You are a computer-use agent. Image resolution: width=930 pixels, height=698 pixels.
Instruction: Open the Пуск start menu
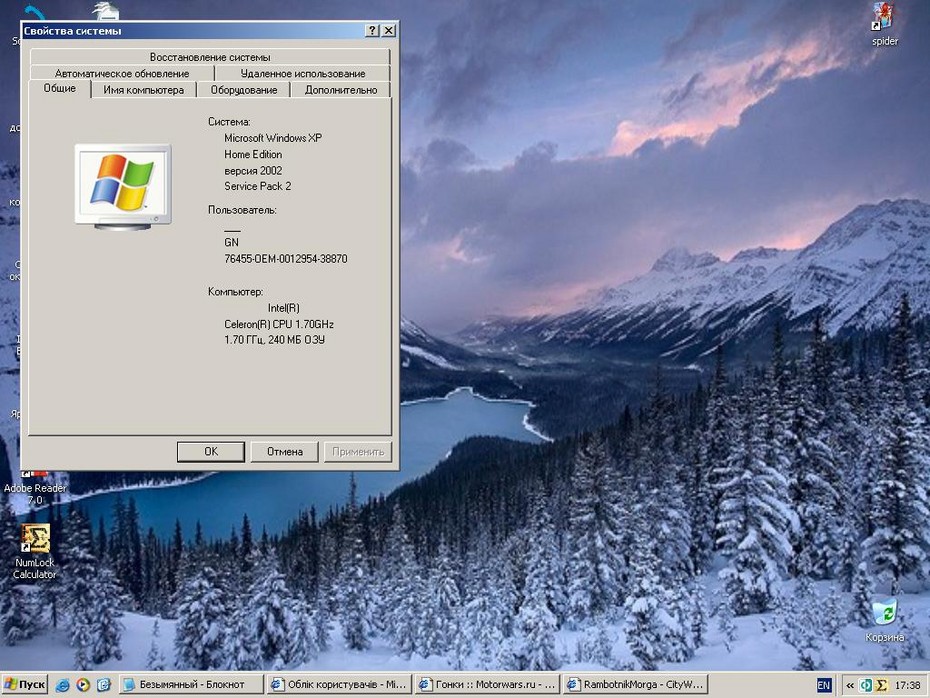tap(25, 685)
